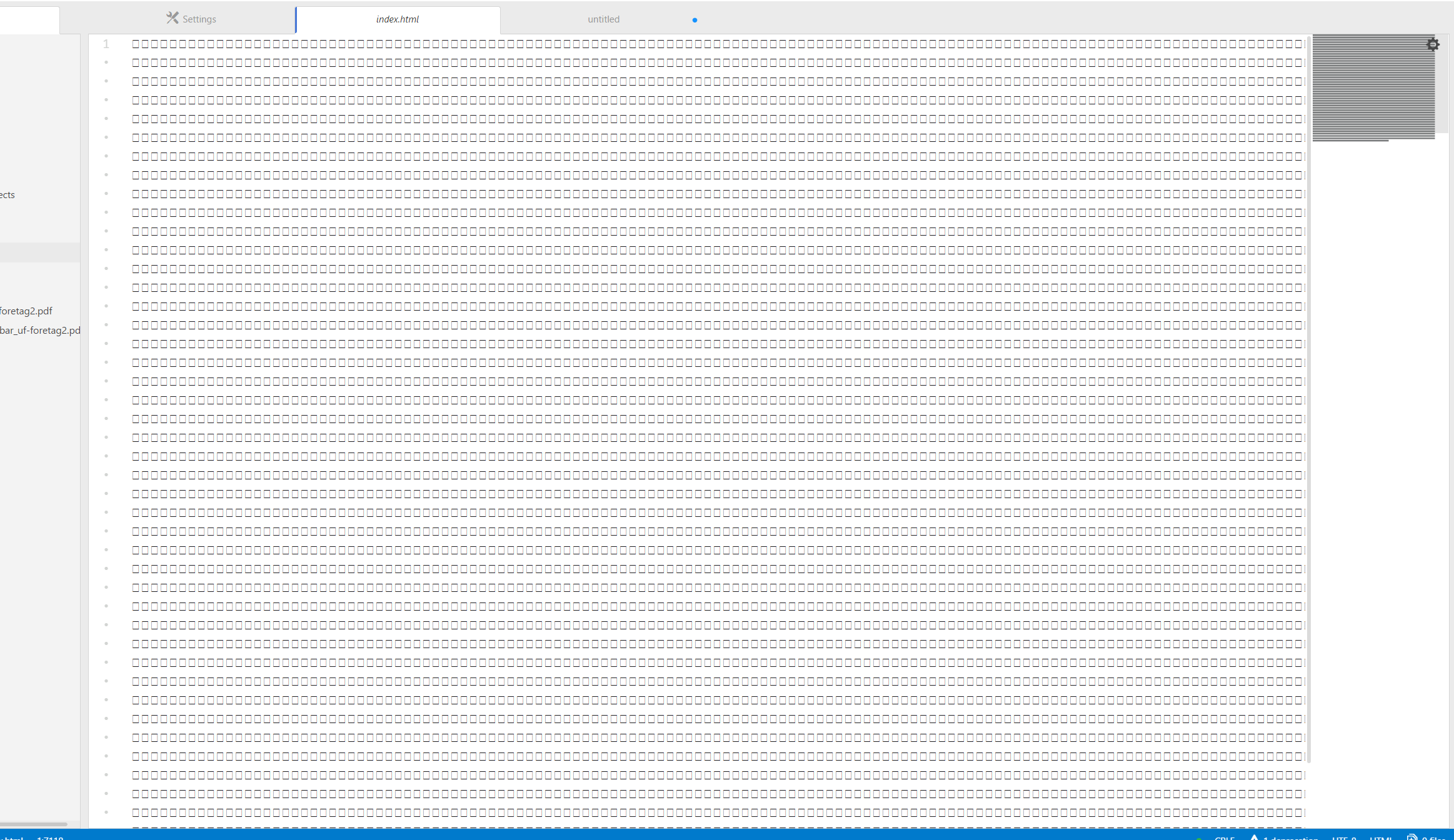Click the cursor position 1:7119 indicator
Viewport: 1454px width, 840px height.
pyautogui.click(x=50, y=837)
